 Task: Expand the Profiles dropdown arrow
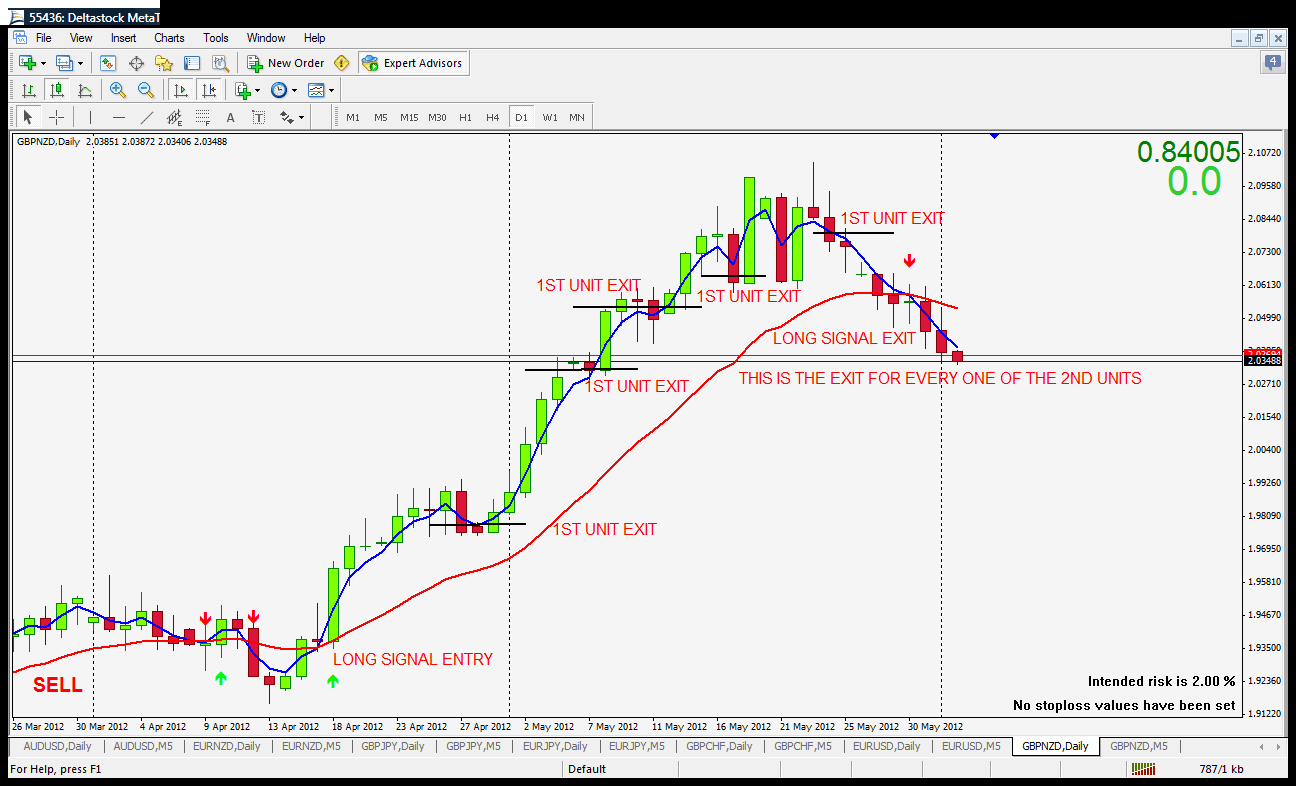[x=81, y=63]
